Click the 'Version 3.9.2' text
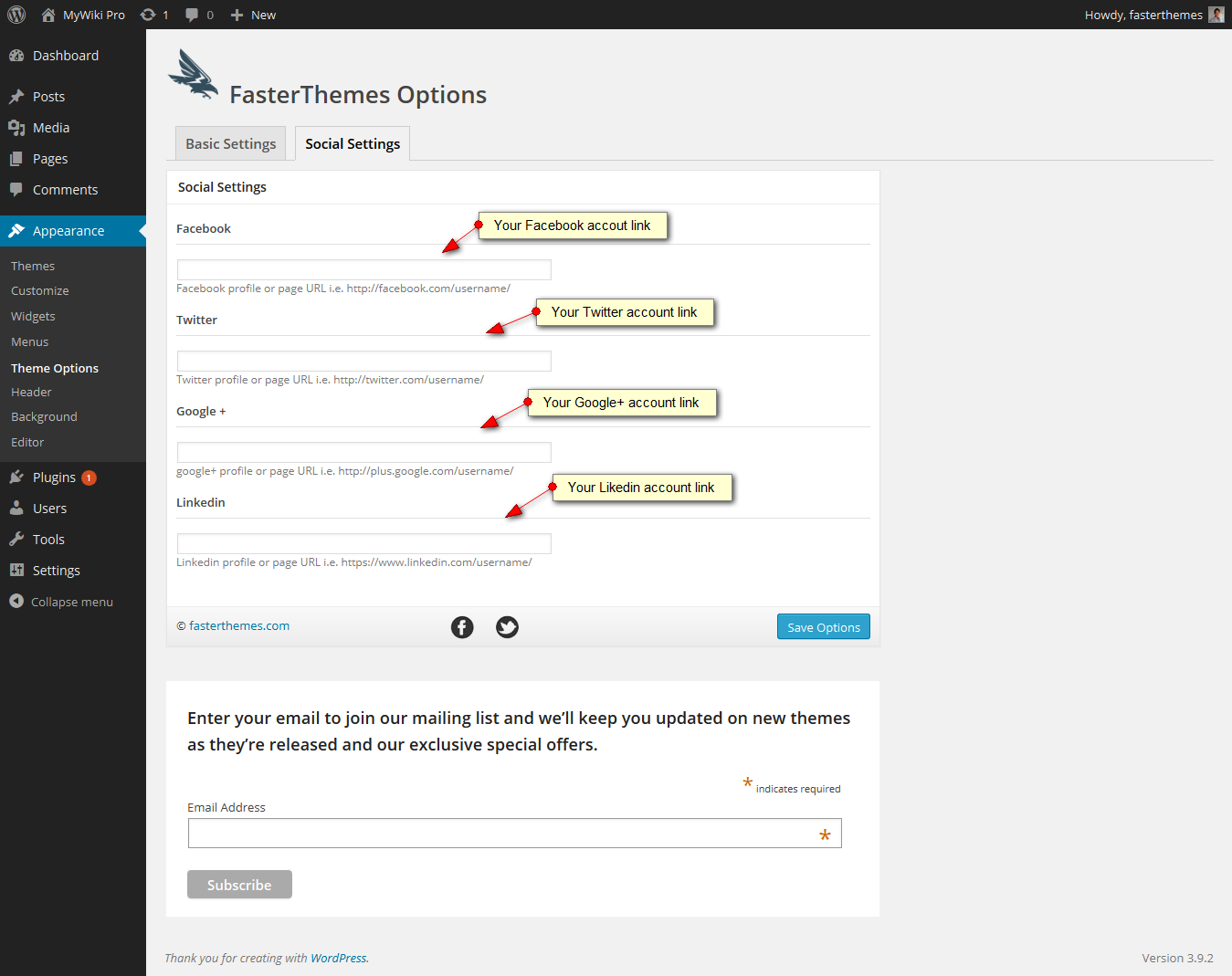1232x976 pixels. tap(1177, 958)
